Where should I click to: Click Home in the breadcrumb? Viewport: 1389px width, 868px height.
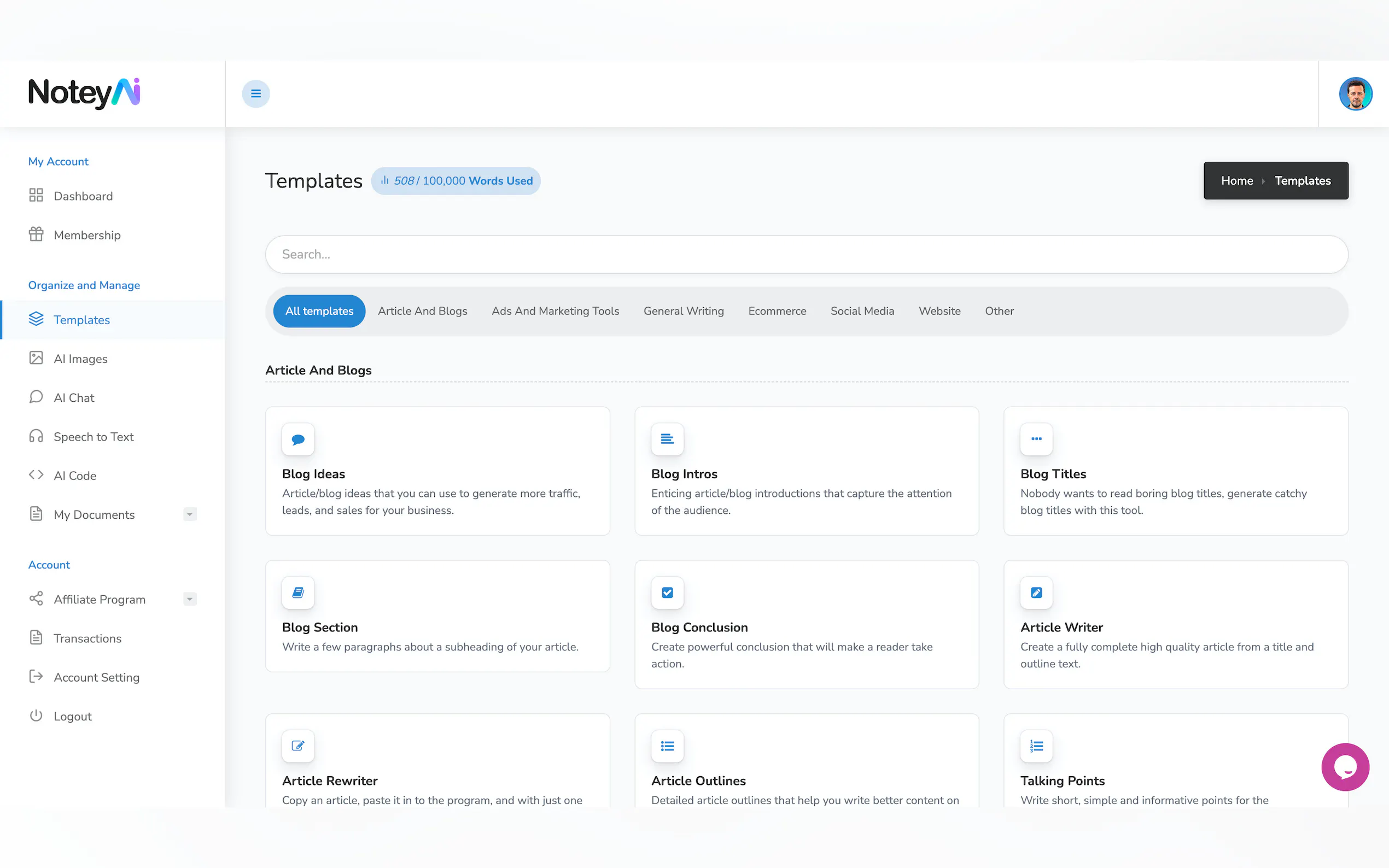[x=1236, y=181]
